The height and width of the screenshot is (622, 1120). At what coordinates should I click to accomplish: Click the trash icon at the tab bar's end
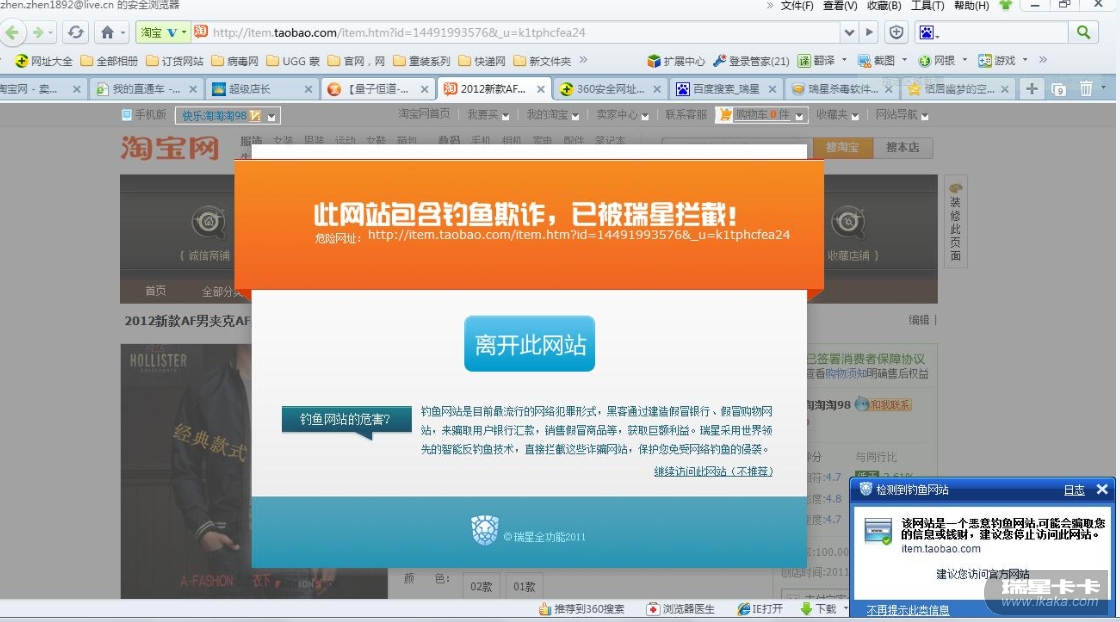coord(1086,89)
